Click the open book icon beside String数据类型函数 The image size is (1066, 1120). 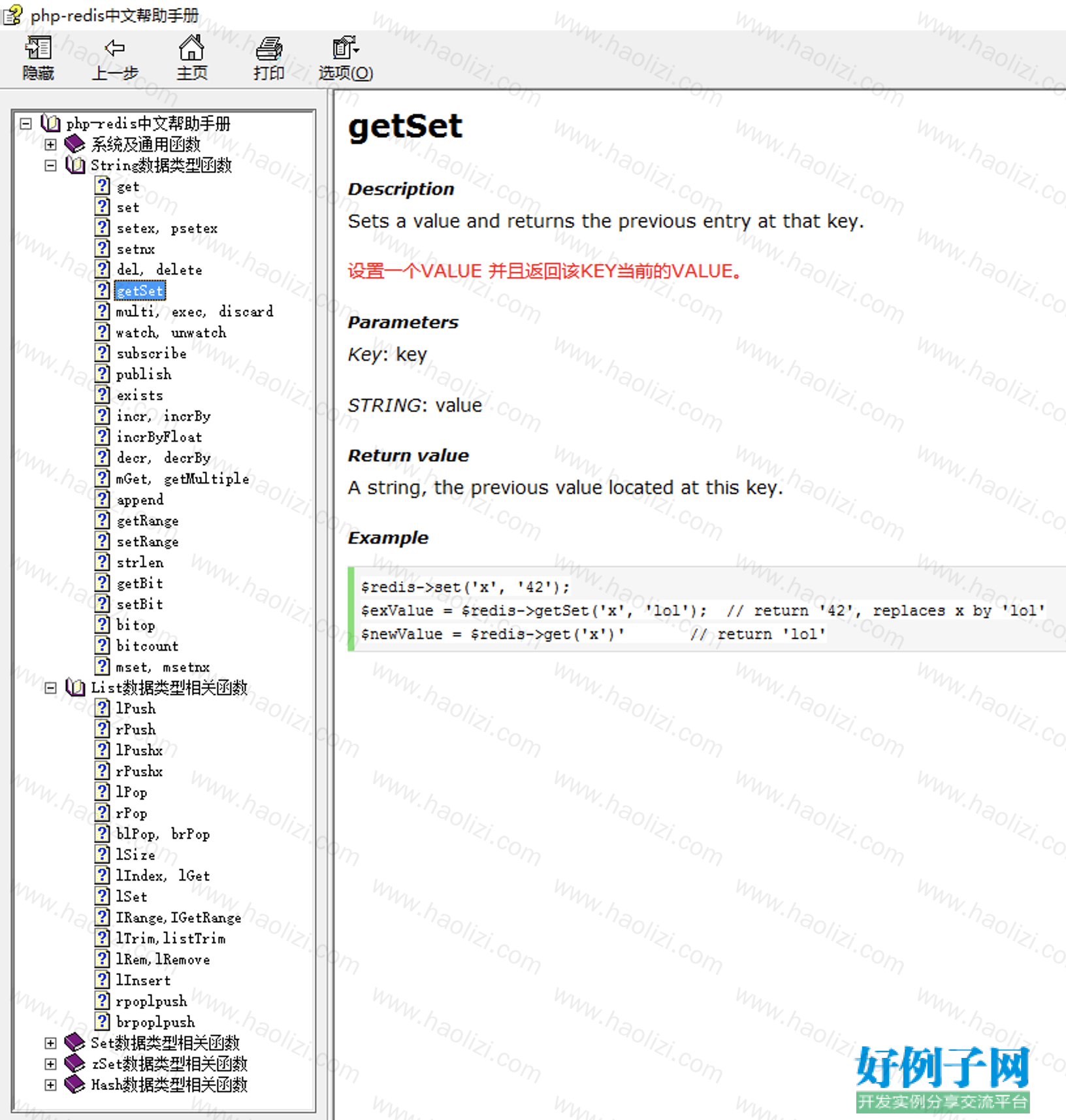[x=75, y=165]
